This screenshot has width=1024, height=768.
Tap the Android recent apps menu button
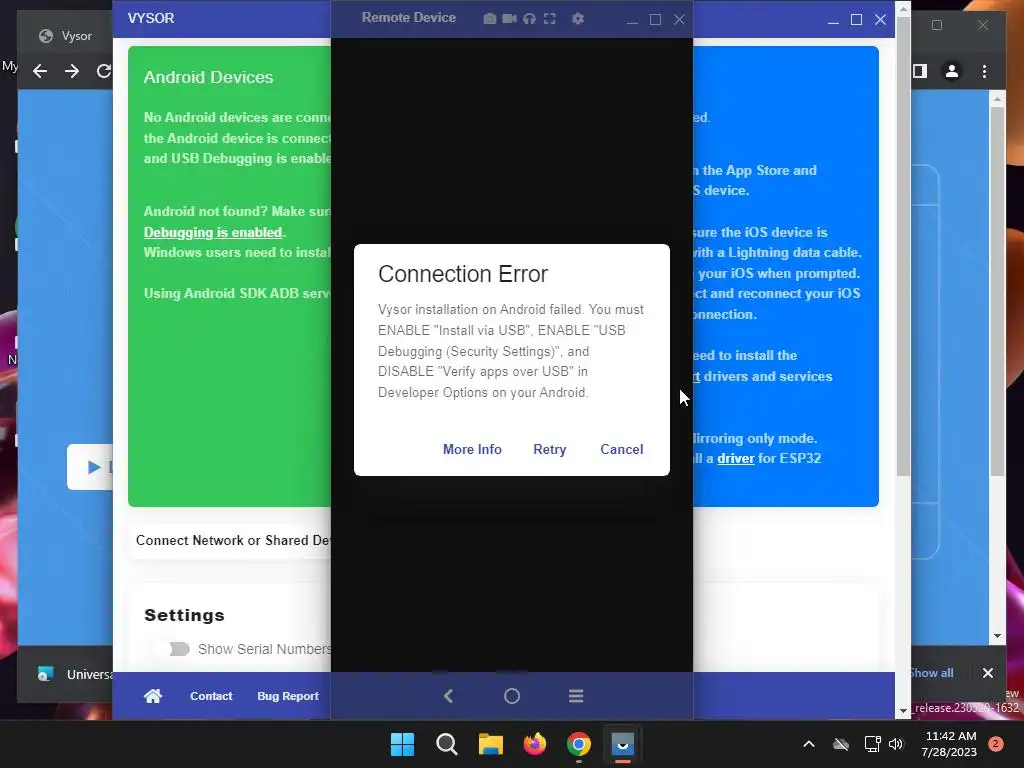(x=576, y=696)
